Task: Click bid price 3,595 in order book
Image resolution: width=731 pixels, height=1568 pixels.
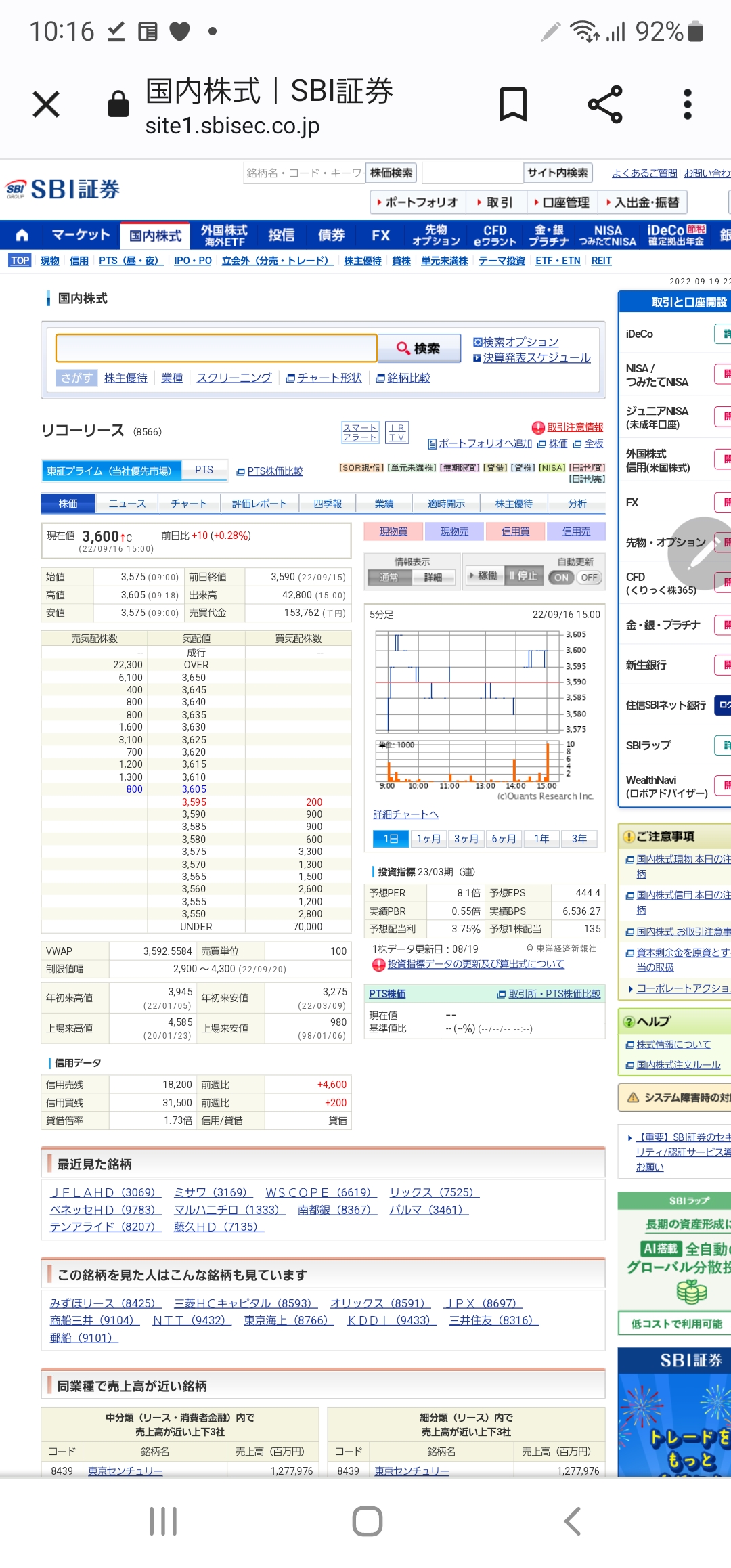Action: [x=194, y=802]
